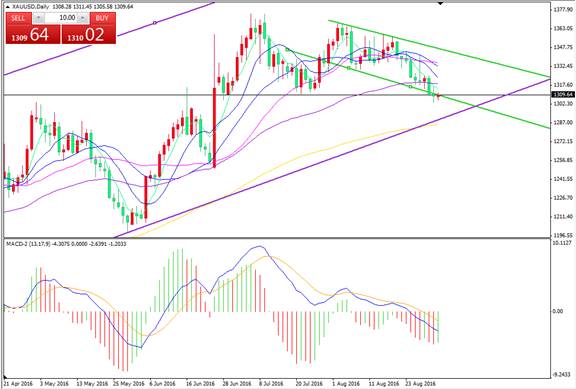Click the timeline start triangle at bottom left
The image size is (576, 389).
pos(5,377)
